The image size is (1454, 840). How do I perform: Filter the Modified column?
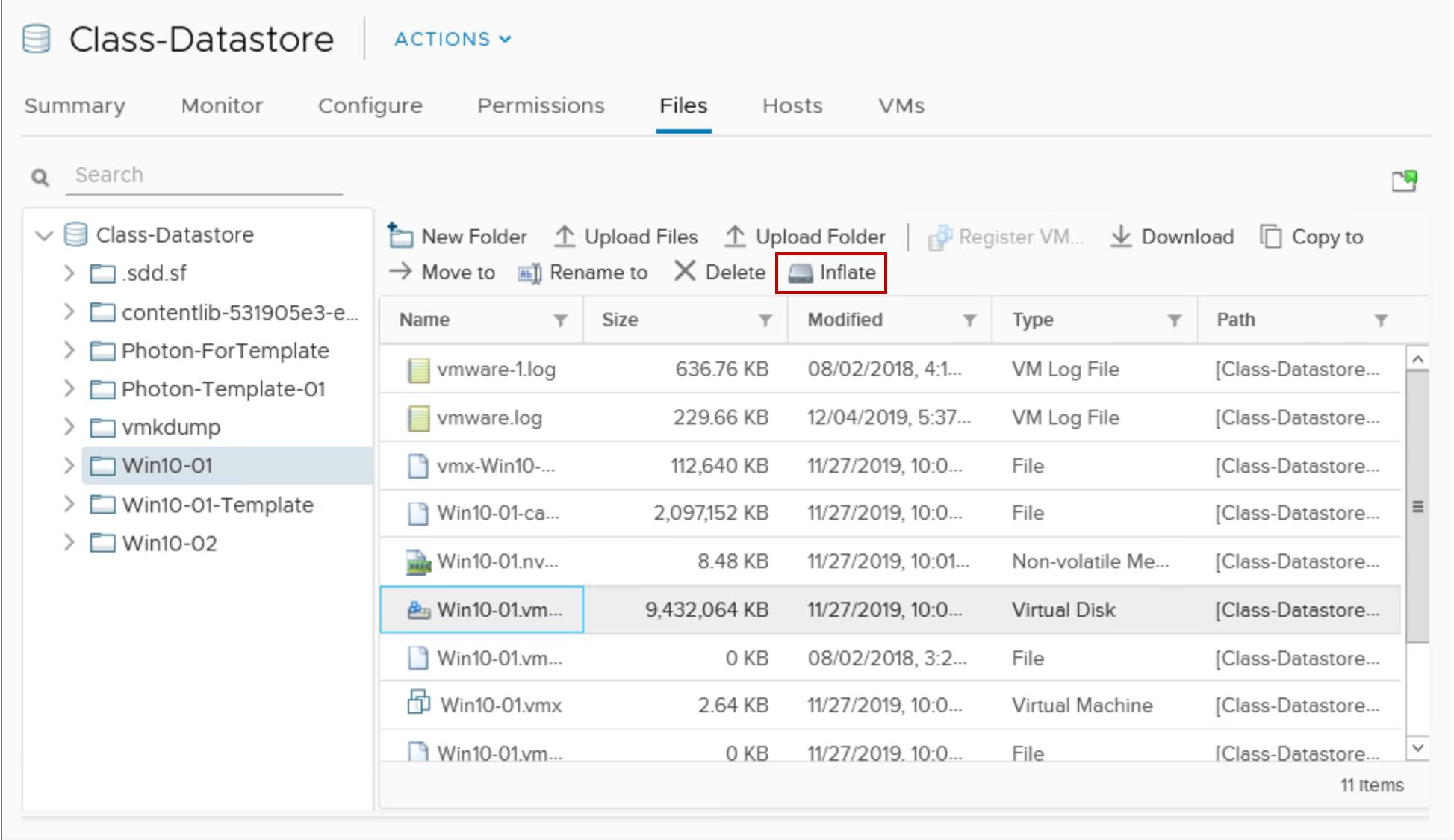pyautogui.click(x=969, y=320)
